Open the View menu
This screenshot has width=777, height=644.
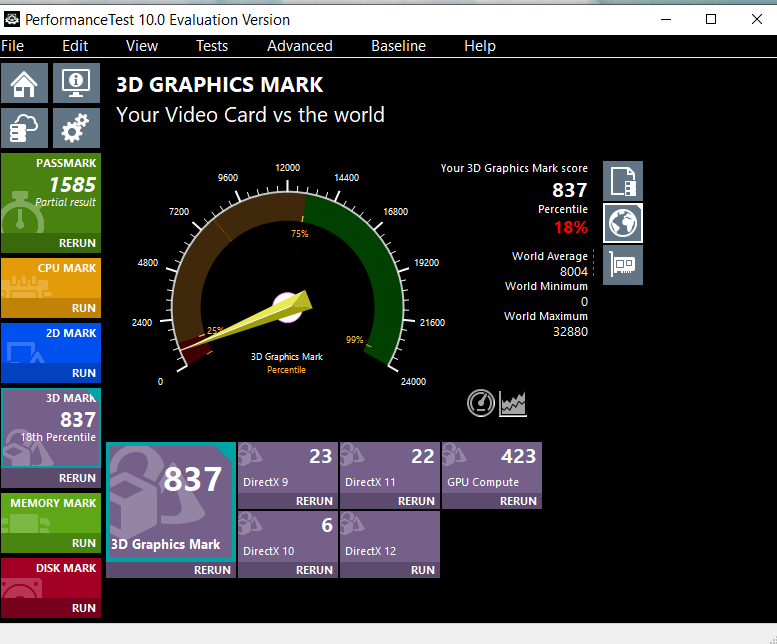pos(142,46)
